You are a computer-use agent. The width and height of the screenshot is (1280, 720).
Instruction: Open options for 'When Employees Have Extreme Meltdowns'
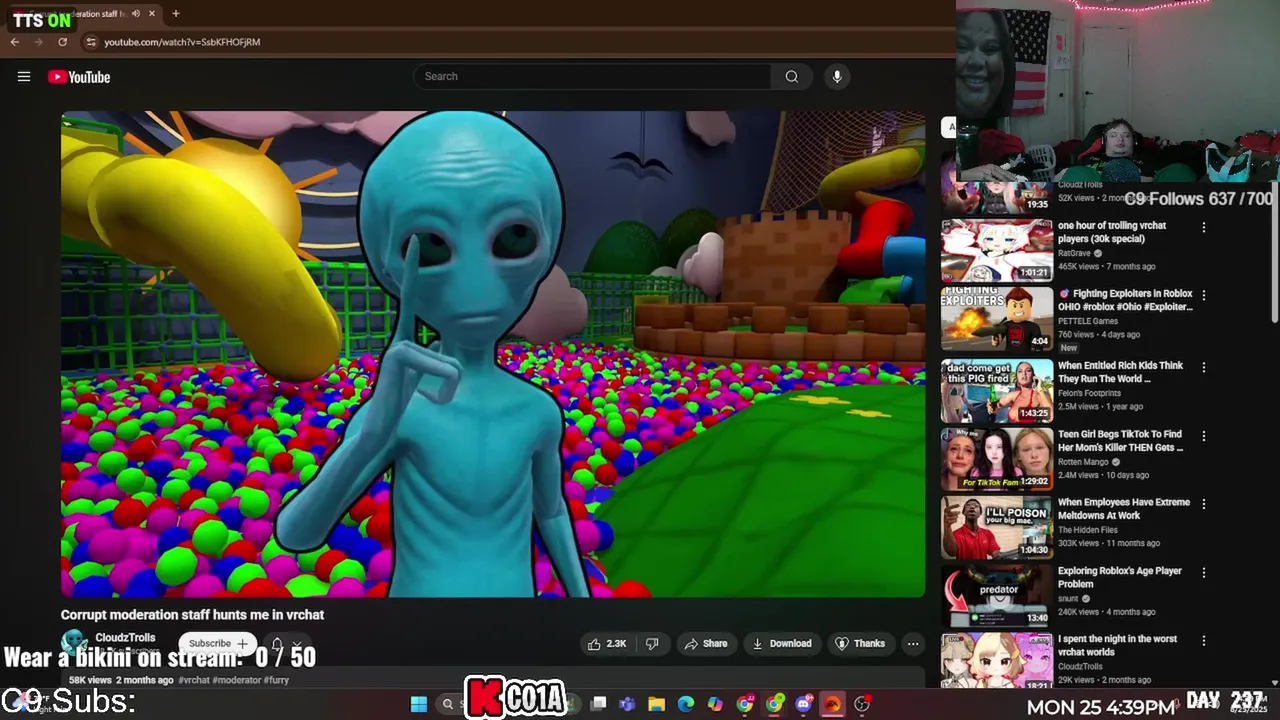(x=1204, y=504)
